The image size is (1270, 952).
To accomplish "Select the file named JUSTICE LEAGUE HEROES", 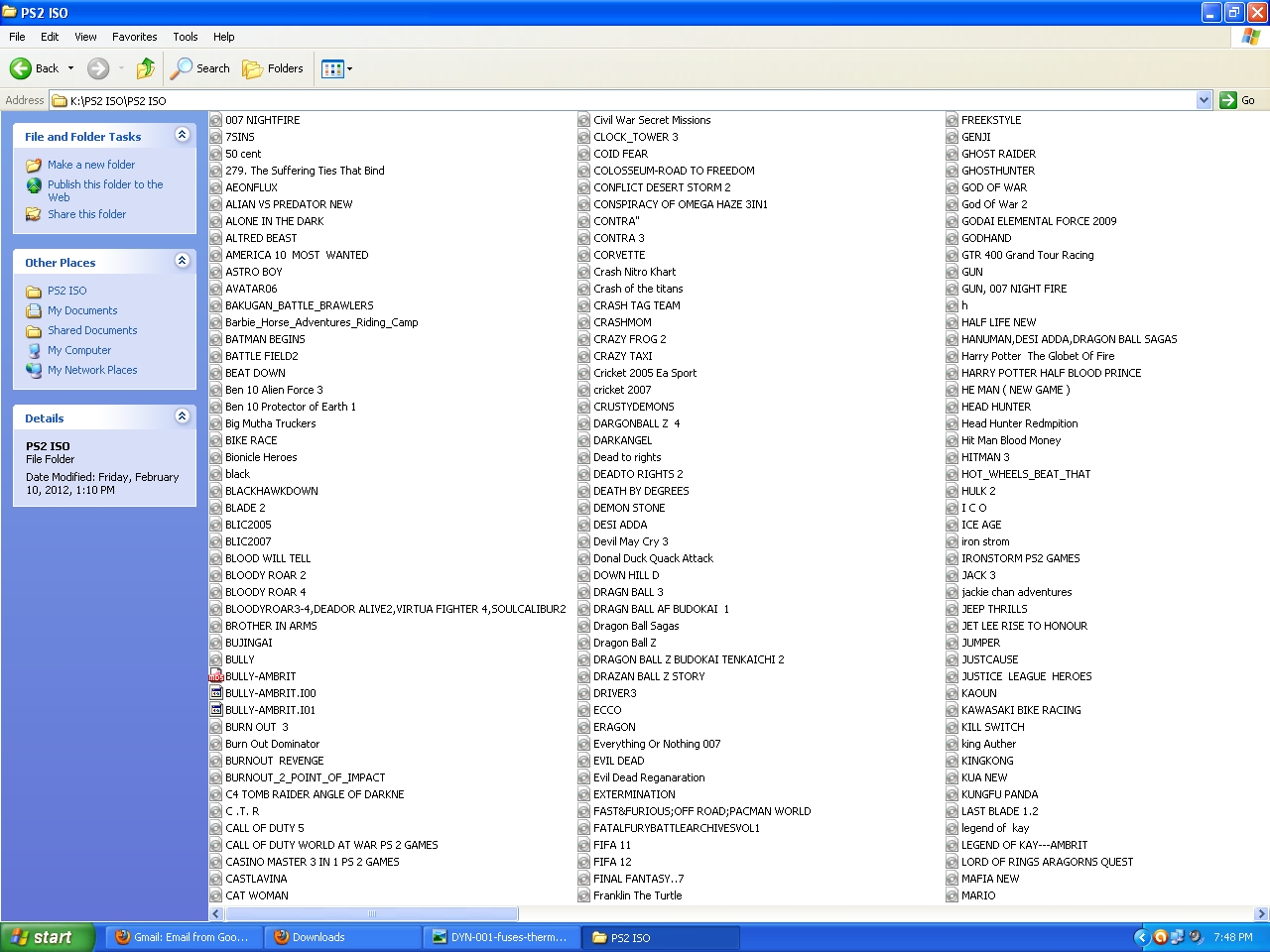I will pyautogui.click(x=1027, y=676).
